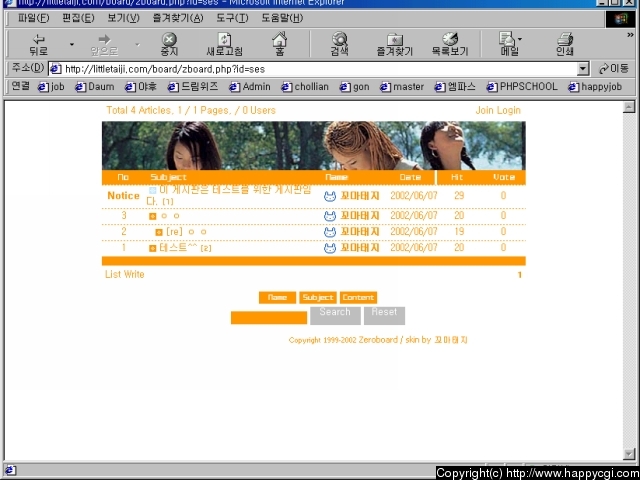Click the orange search keyword field
This screenshot has height=480, width=640.
[269, 318]
